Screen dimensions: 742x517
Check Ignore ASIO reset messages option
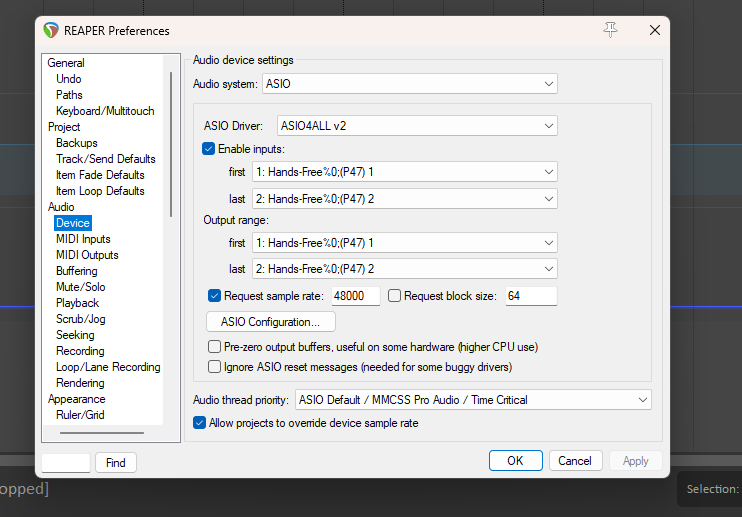[215, 367]
